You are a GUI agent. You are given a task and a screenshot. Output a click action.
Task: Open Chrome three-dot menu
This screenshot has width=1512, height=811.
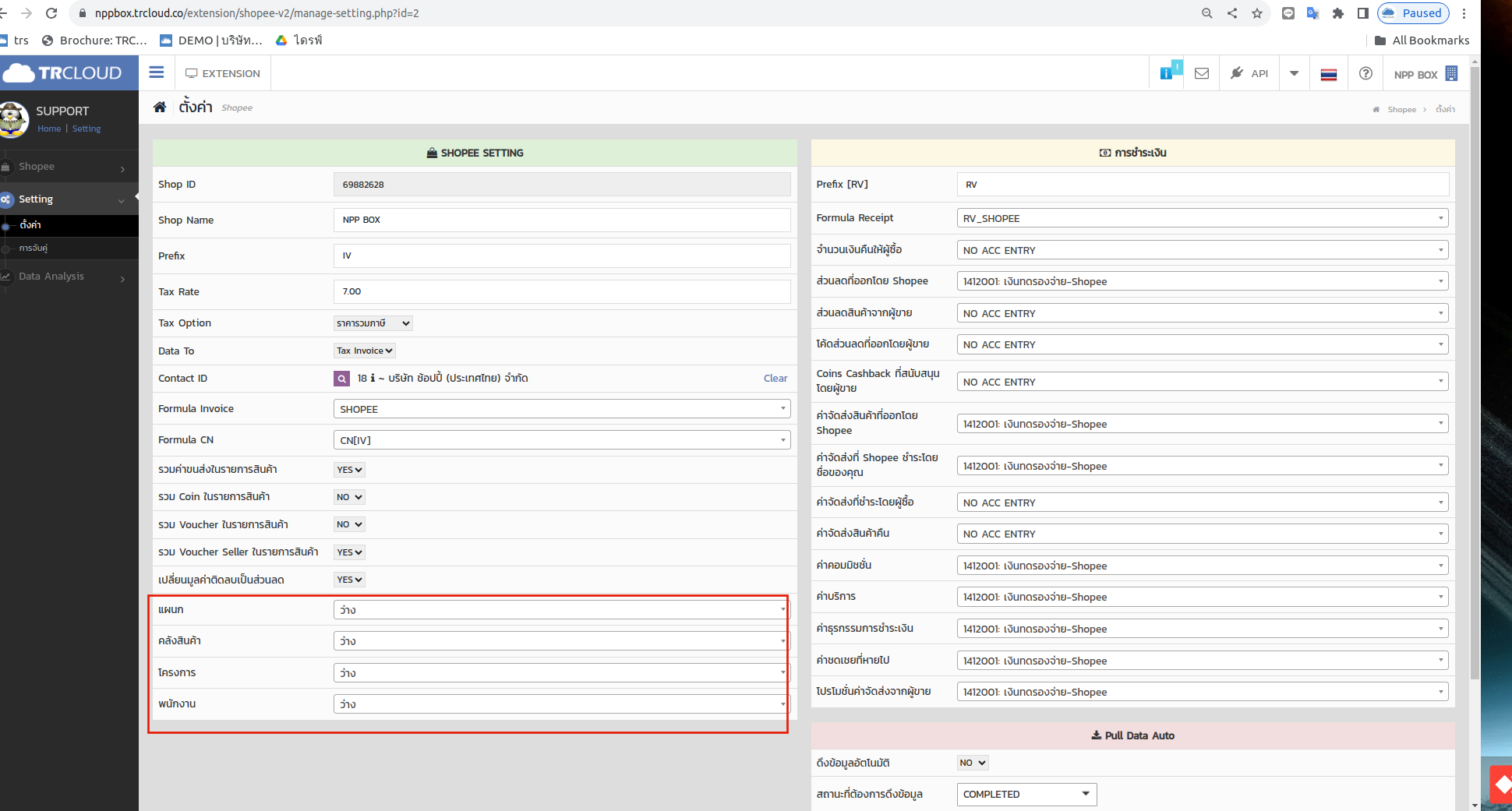tap(1464, 13)
